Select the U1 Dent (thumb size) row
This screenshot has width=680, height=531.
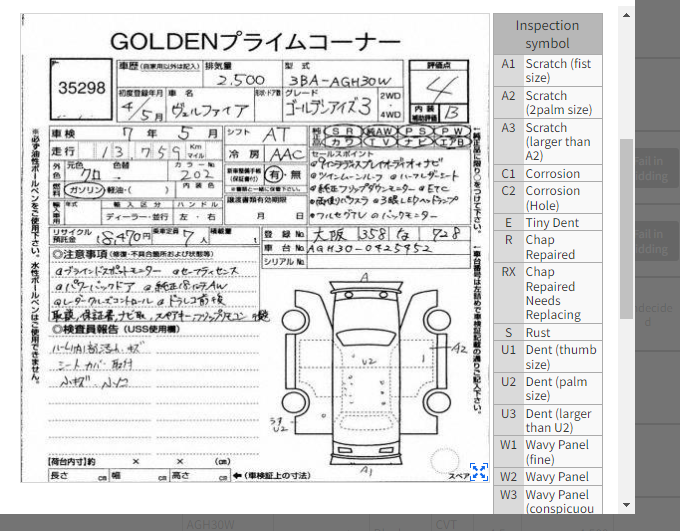(x=547, y=357)
